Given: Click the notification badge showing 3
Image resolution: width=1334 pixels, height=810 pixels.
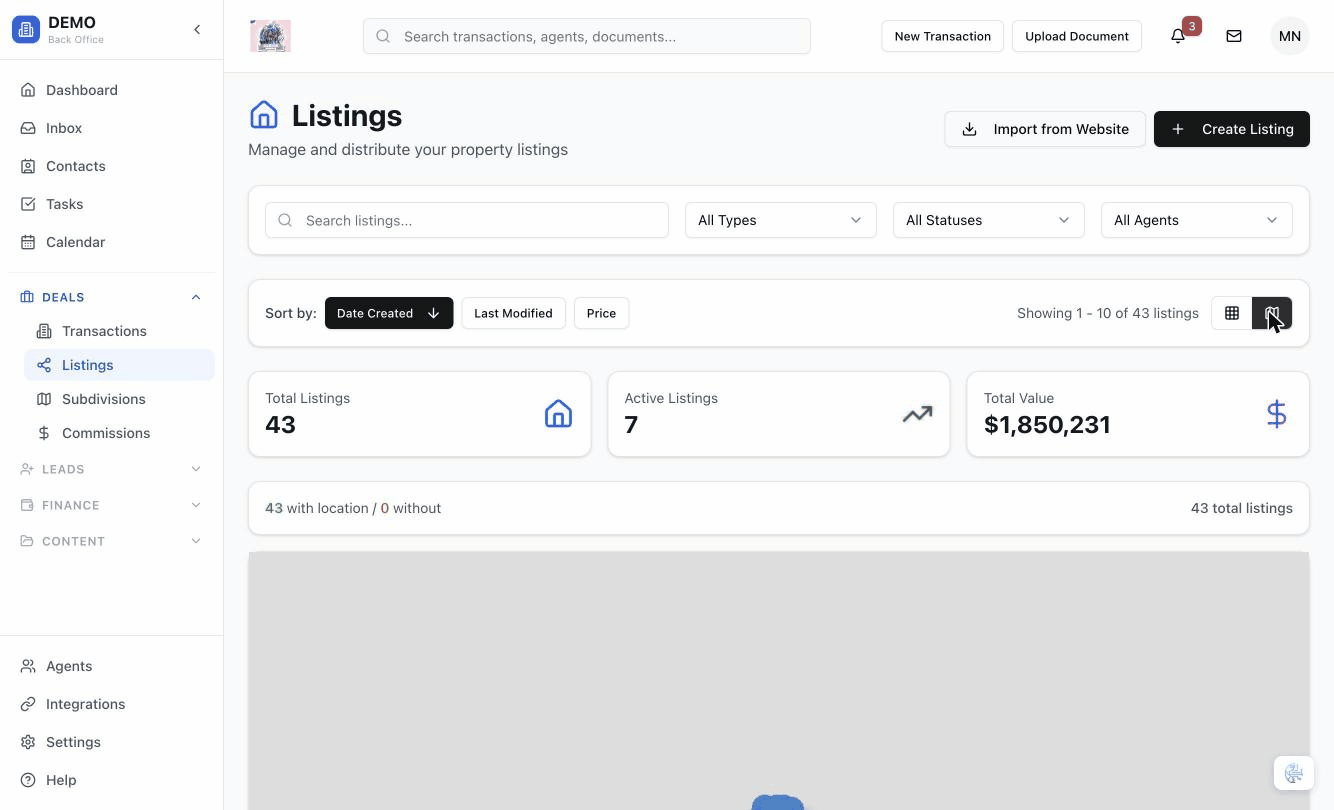Looking at the screenshot, I should click(x=1191, y=26).
